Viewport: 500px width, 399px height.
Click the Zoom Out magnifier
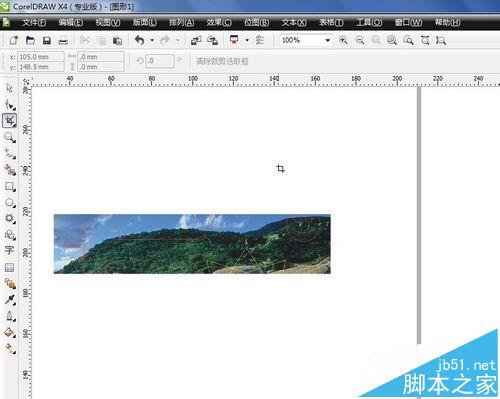point(360,40)
